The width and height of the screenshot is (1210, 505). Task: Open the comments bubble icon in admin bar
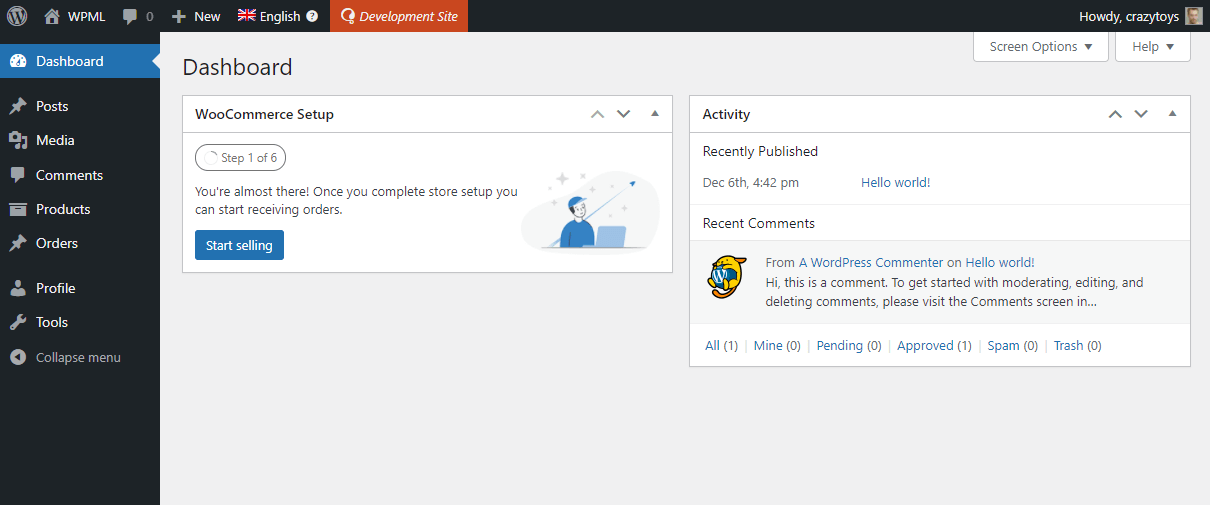click(130, 16)
